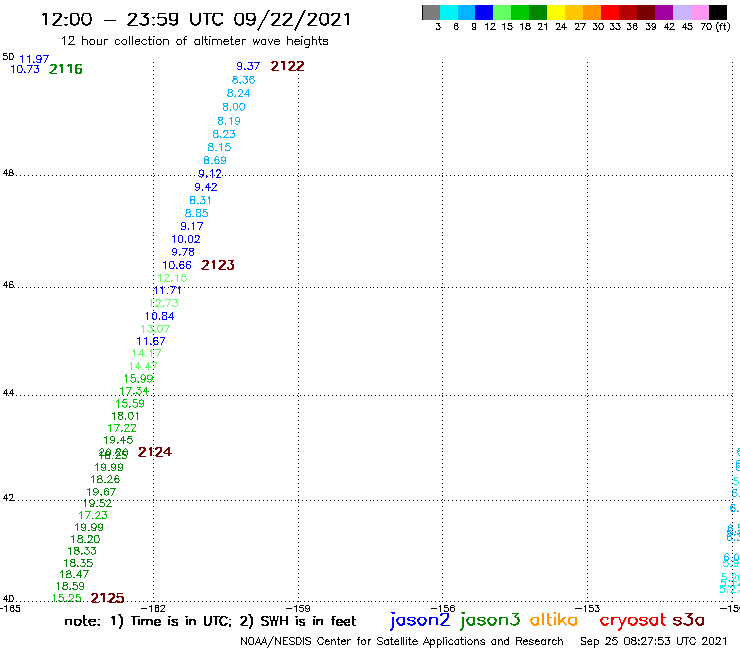Click the green time marker '2116'
This screenshot has width=740, height=650.
pos(66,69)
